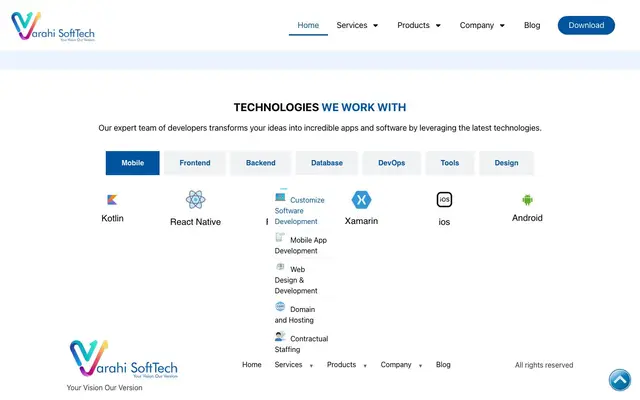This screenshot has width=640, height=400.
Task: Show the Tools tab
Action: click(x=450, y=163)
